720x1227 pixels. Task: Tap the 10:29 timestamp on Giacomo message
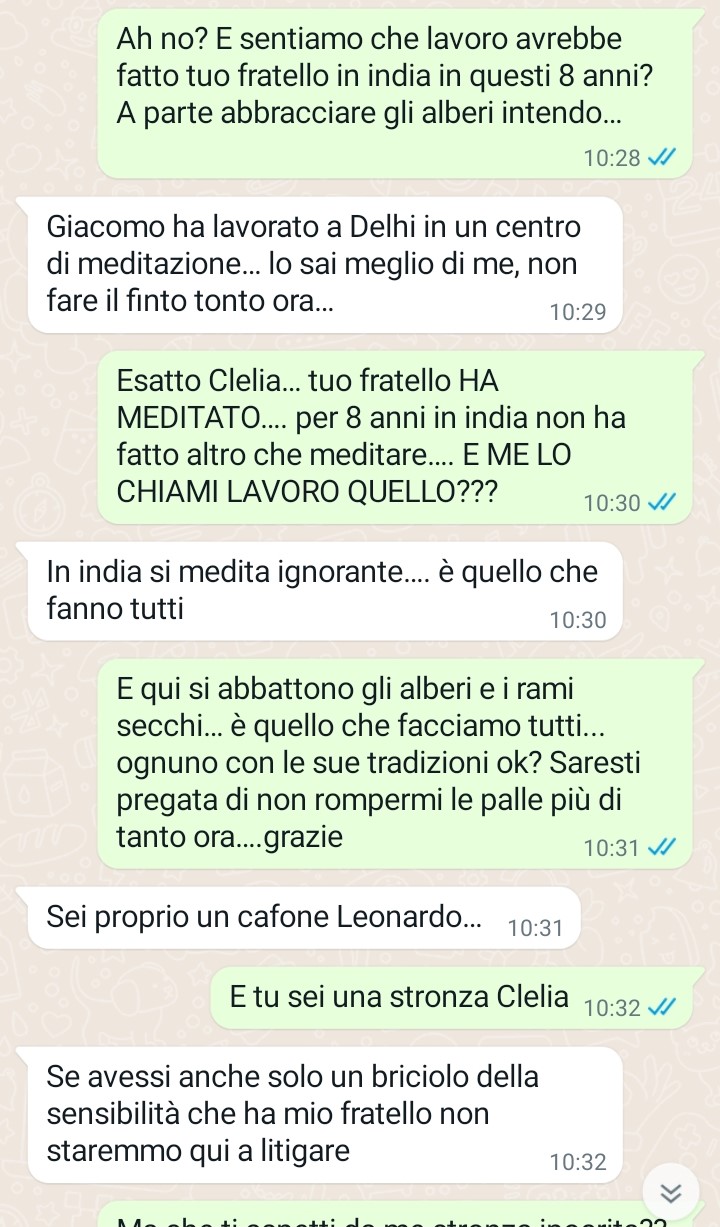click(x=578, y=312)
